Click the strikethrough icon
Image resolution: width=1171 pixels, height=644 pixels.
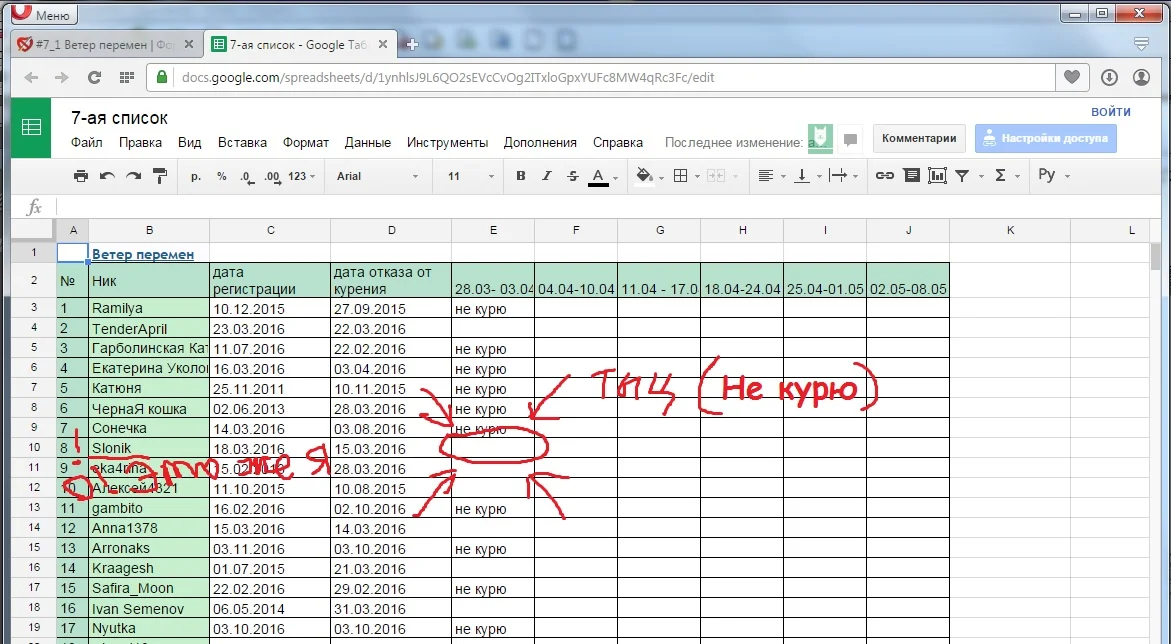pos(571,175)
